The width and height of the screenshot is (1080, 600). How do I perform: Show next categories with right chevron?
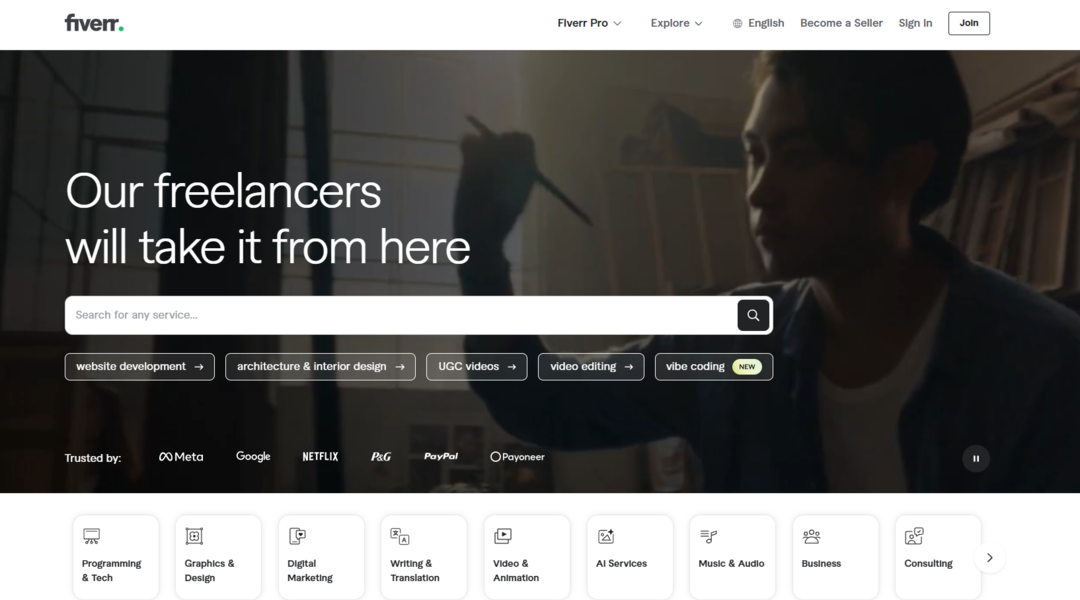click(x=990, y=557)
